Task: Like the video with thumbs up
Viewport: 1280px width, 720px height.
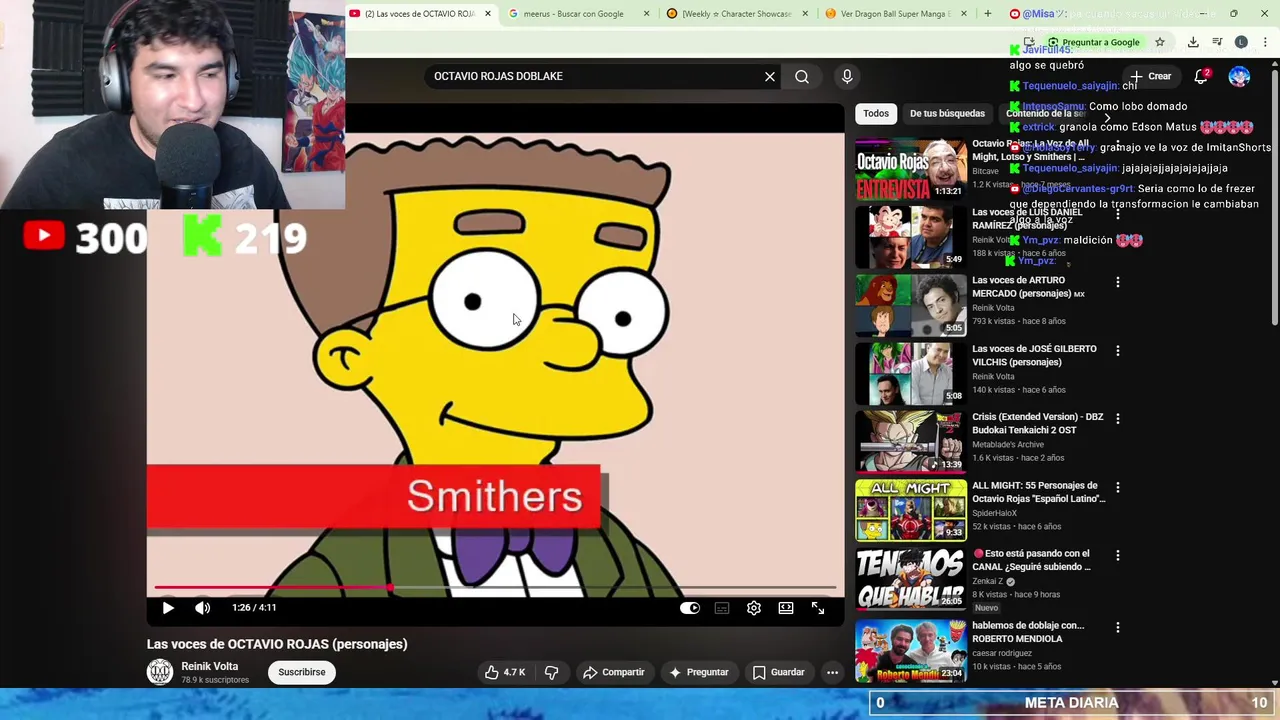Action: pos(504,672)
